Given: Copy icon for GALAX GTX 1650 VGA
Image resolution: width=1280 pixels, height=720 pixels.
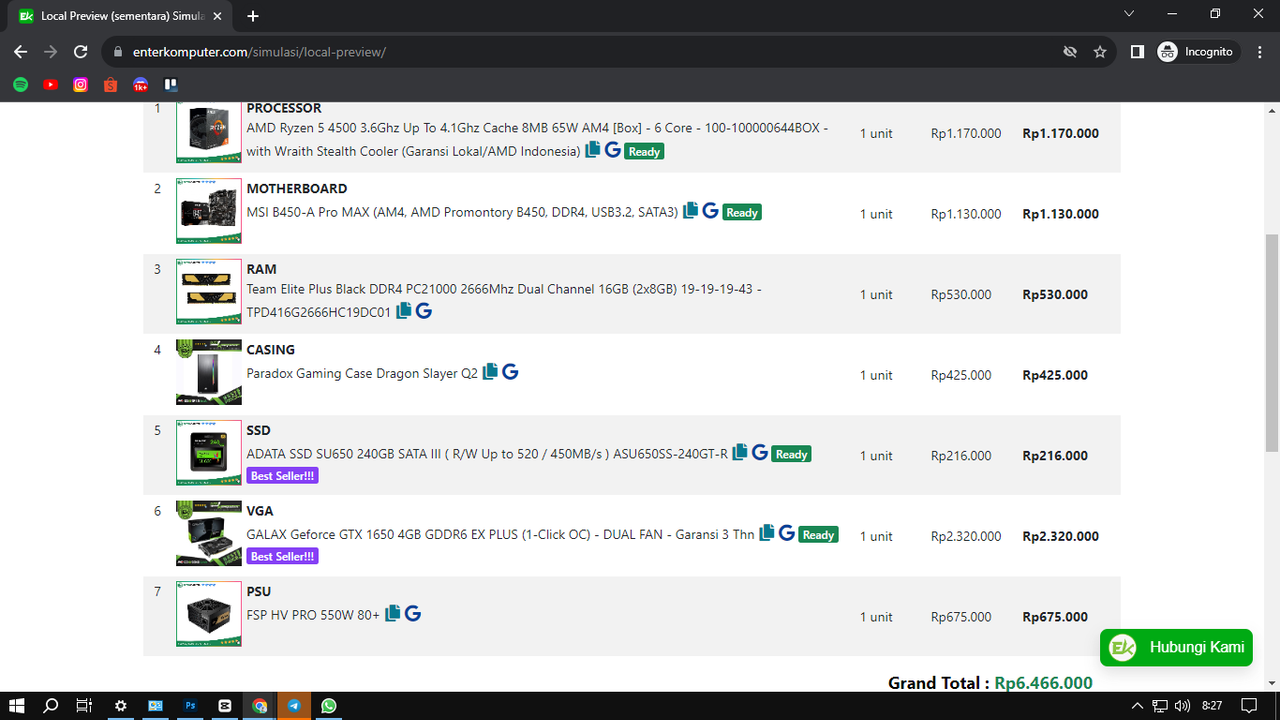Looking at the screenshot, I should coord(767,533).
